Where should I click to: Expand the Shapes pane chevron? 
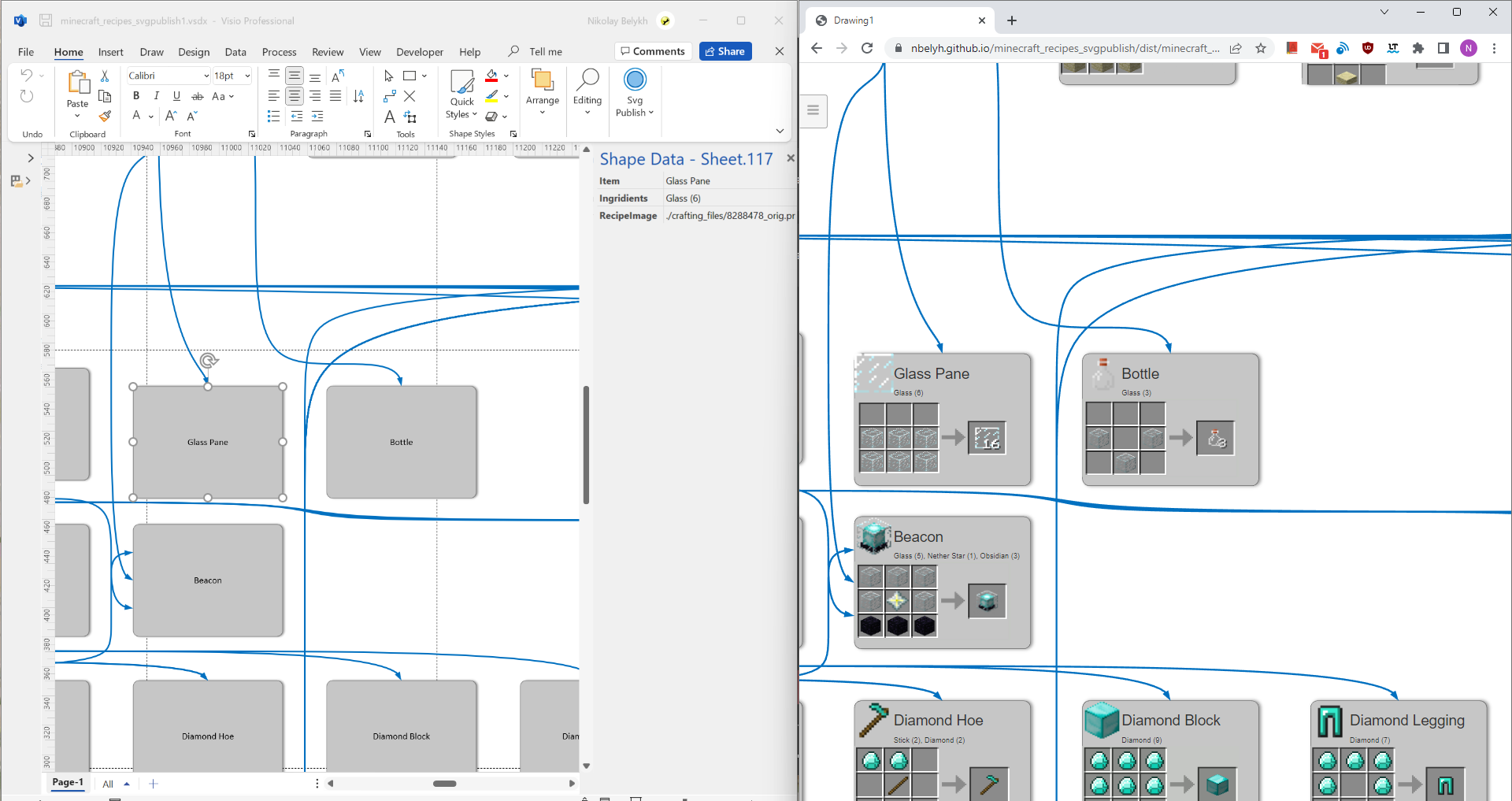point(31,158)
